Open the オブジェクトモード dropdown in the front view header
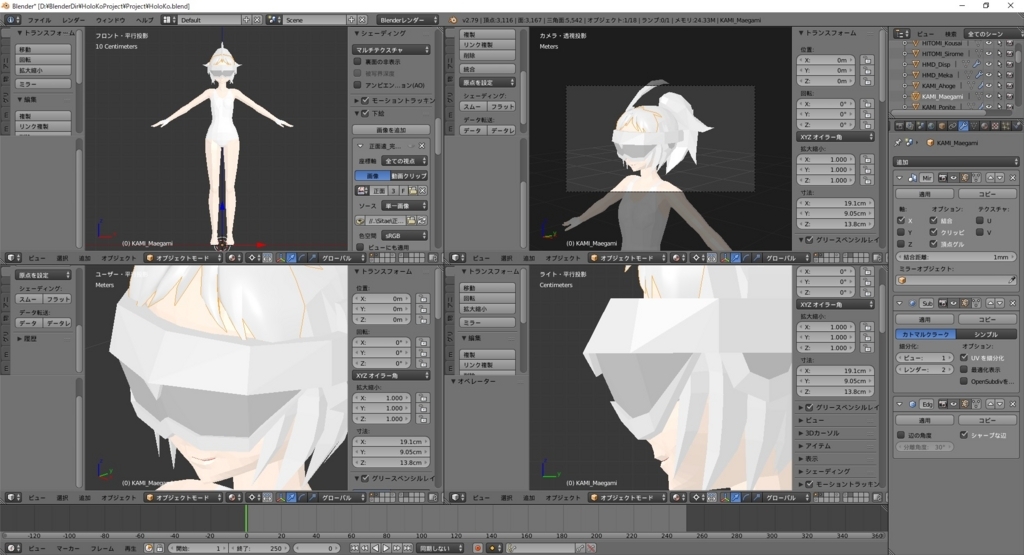Viewport: 1024px width, 555px height. tap(184, 258)
